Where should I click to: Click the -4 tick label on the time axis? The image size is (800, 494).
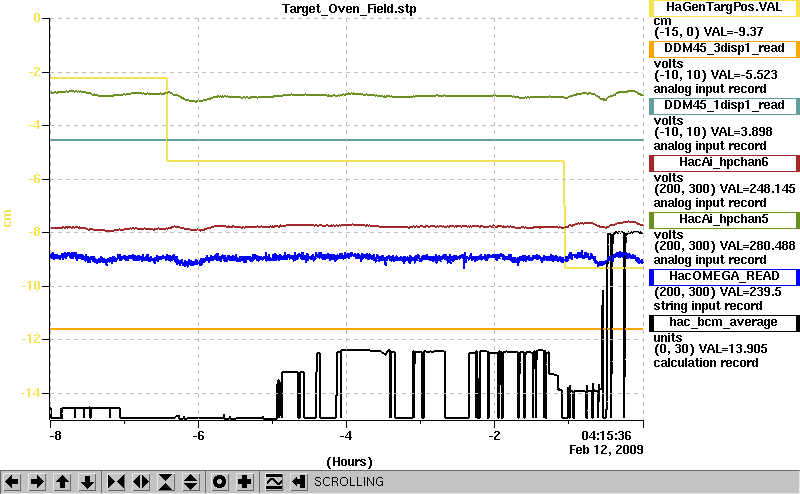[x=346, y=436]
